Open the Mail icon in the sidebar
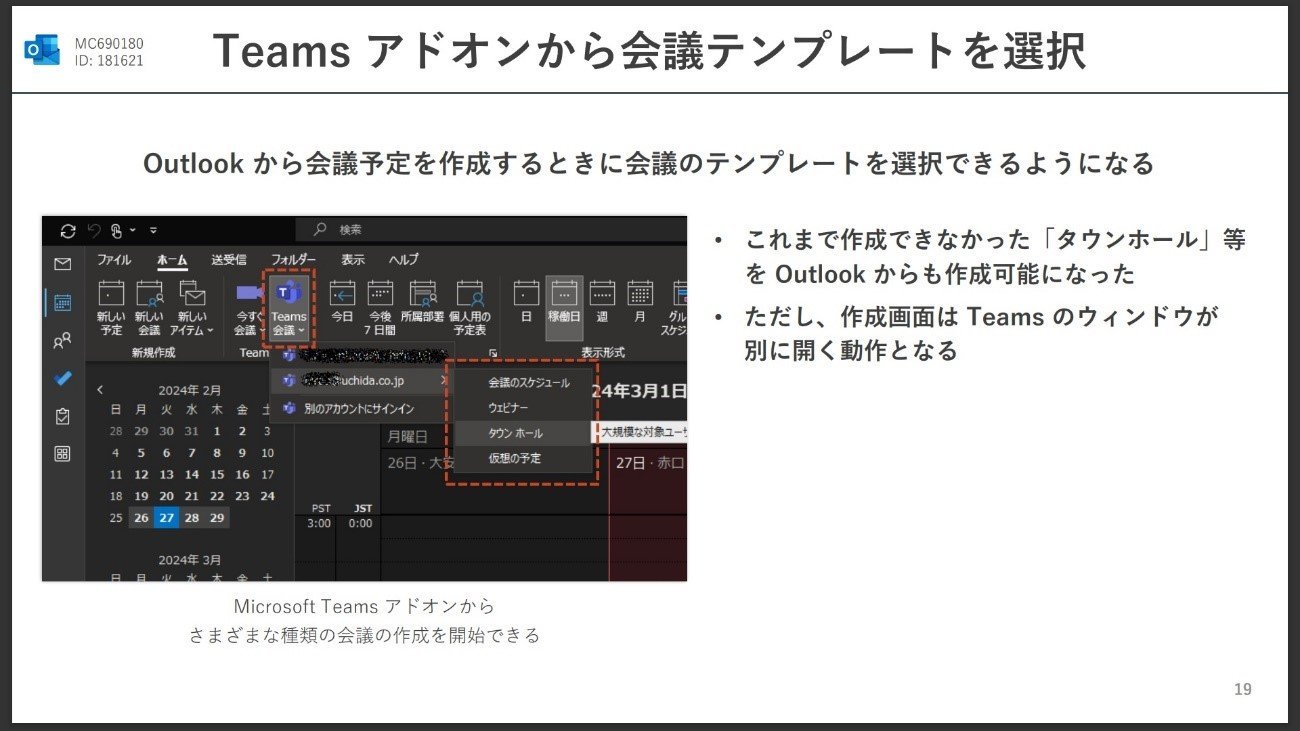The width and height of the screenshot is (1300, 731). pyautogui.click(x=63, y=264)
